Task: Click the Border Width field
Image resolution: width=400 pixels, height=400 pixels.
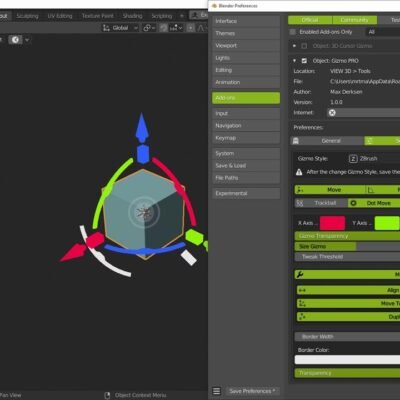Action: coord(347,337)
